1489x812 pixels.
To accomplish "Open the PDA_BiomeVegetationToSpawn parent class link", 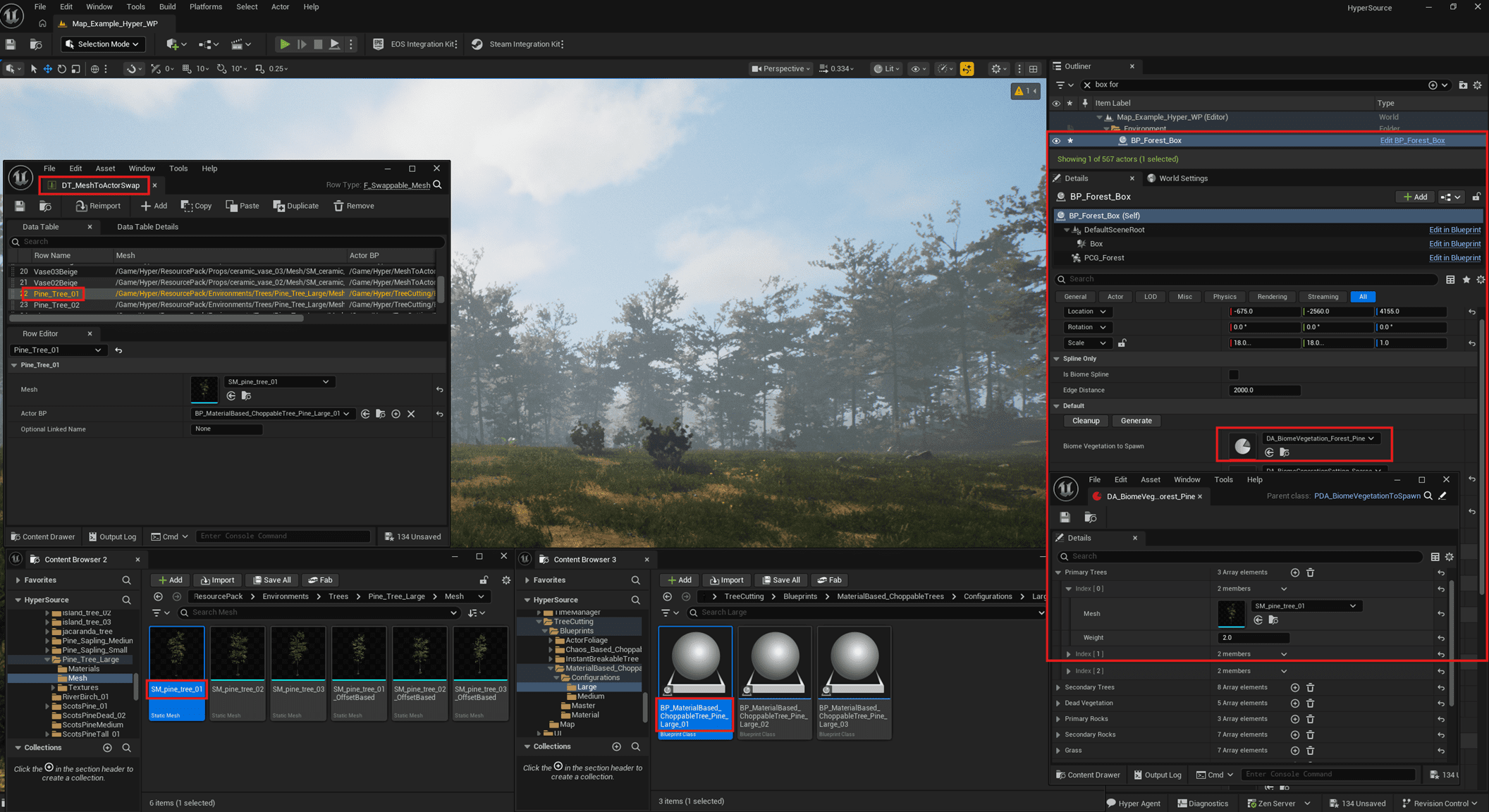I will 1367,496.
